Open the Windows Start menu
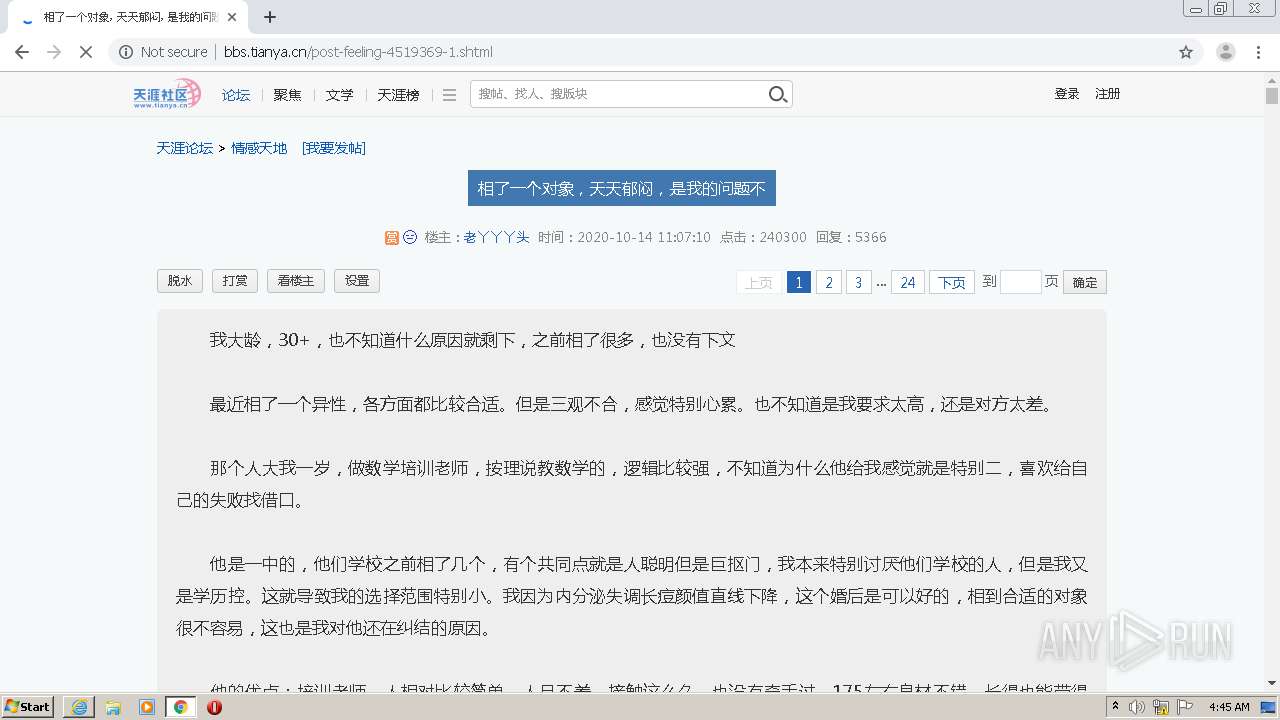The height and width of the screenshot is (720, 1280). [x=28, y=707]
